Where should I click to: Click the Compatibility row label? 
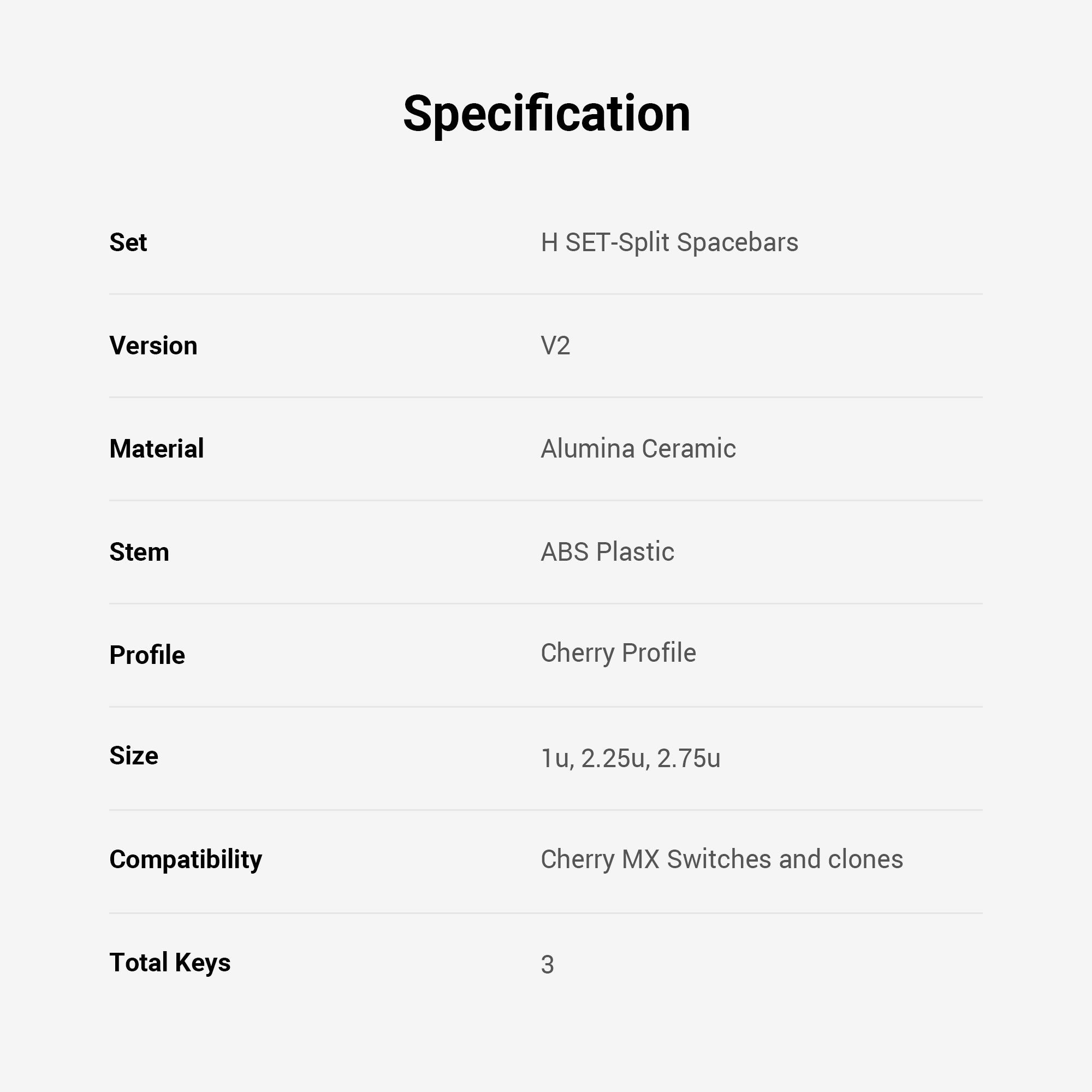click(186, 859)
